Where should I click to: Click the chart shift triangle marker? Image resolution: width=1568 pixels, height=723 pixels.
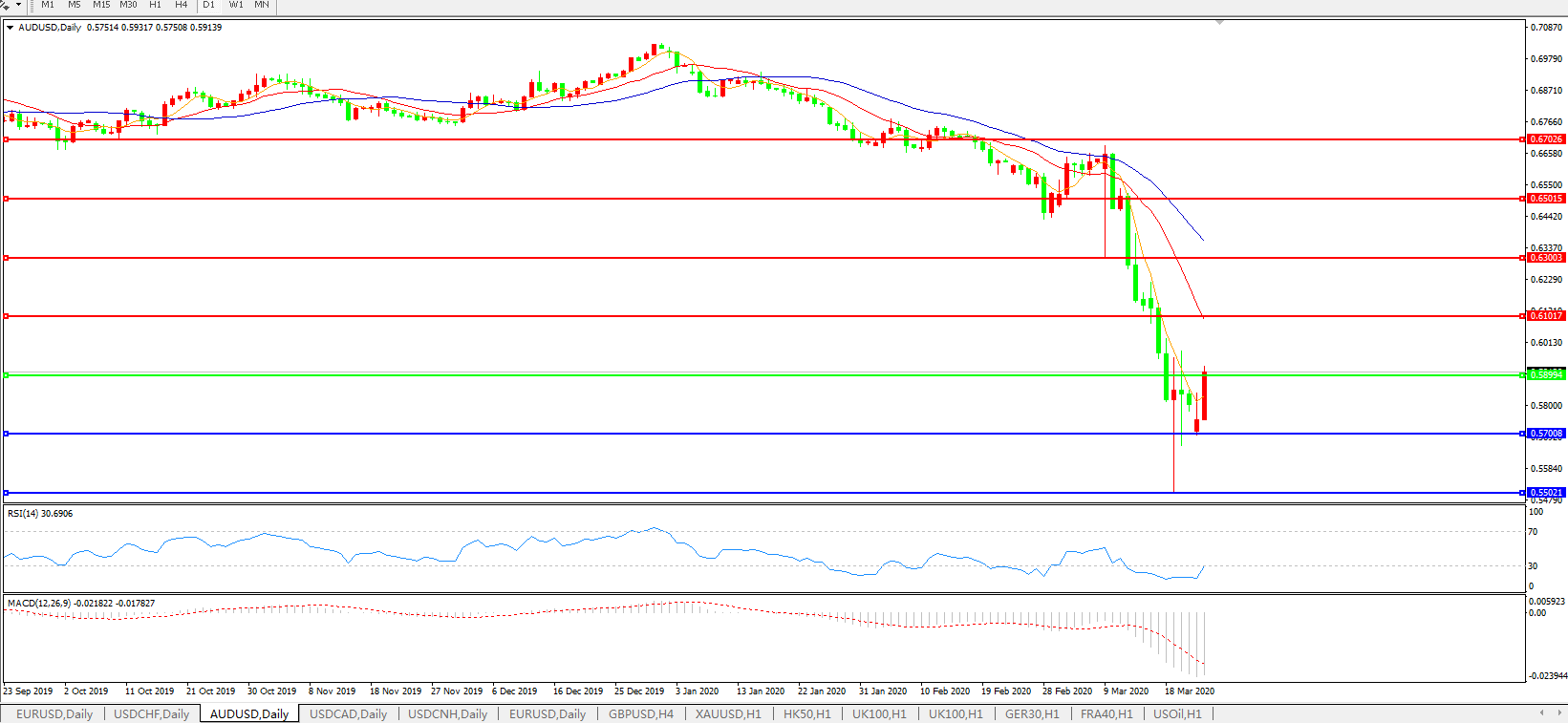click(x=1219, y=22)
